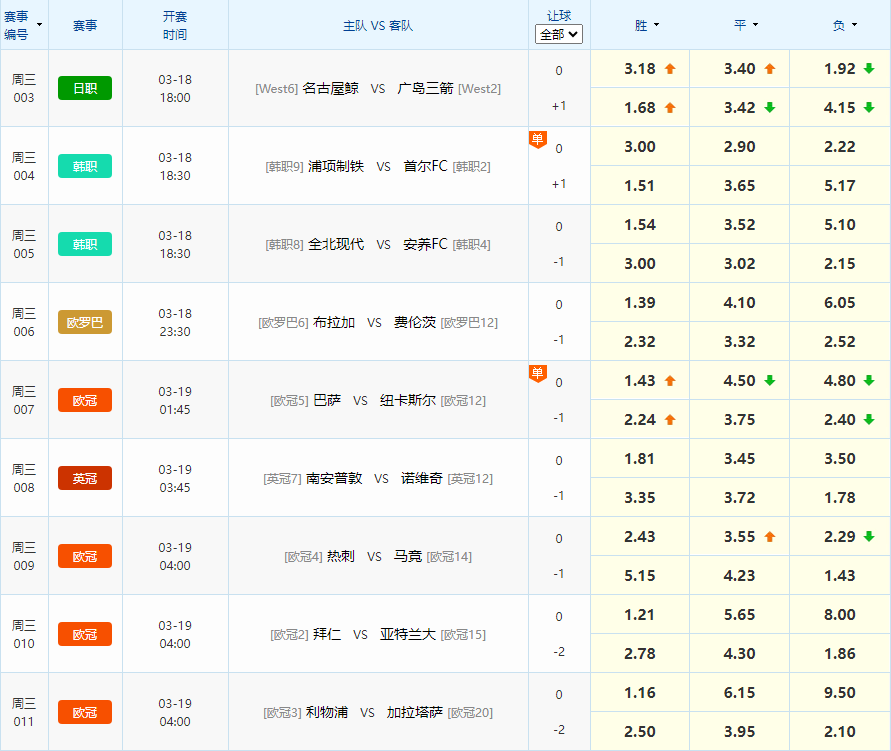Select handicap lose odds 4.15 match 003
Image resolution: width=891 pixels, height=751 pixels.
(840, 107)
